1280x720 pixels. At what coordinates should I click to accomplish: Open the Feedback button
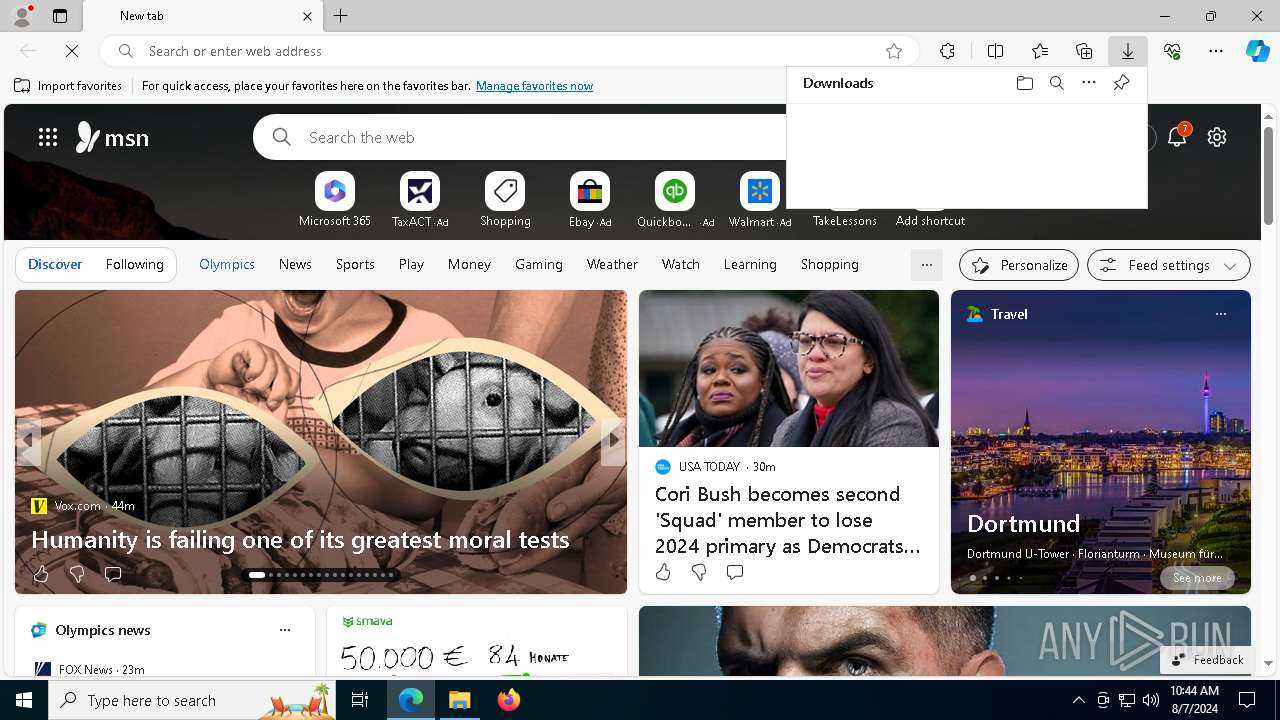tap(1207, 660)
